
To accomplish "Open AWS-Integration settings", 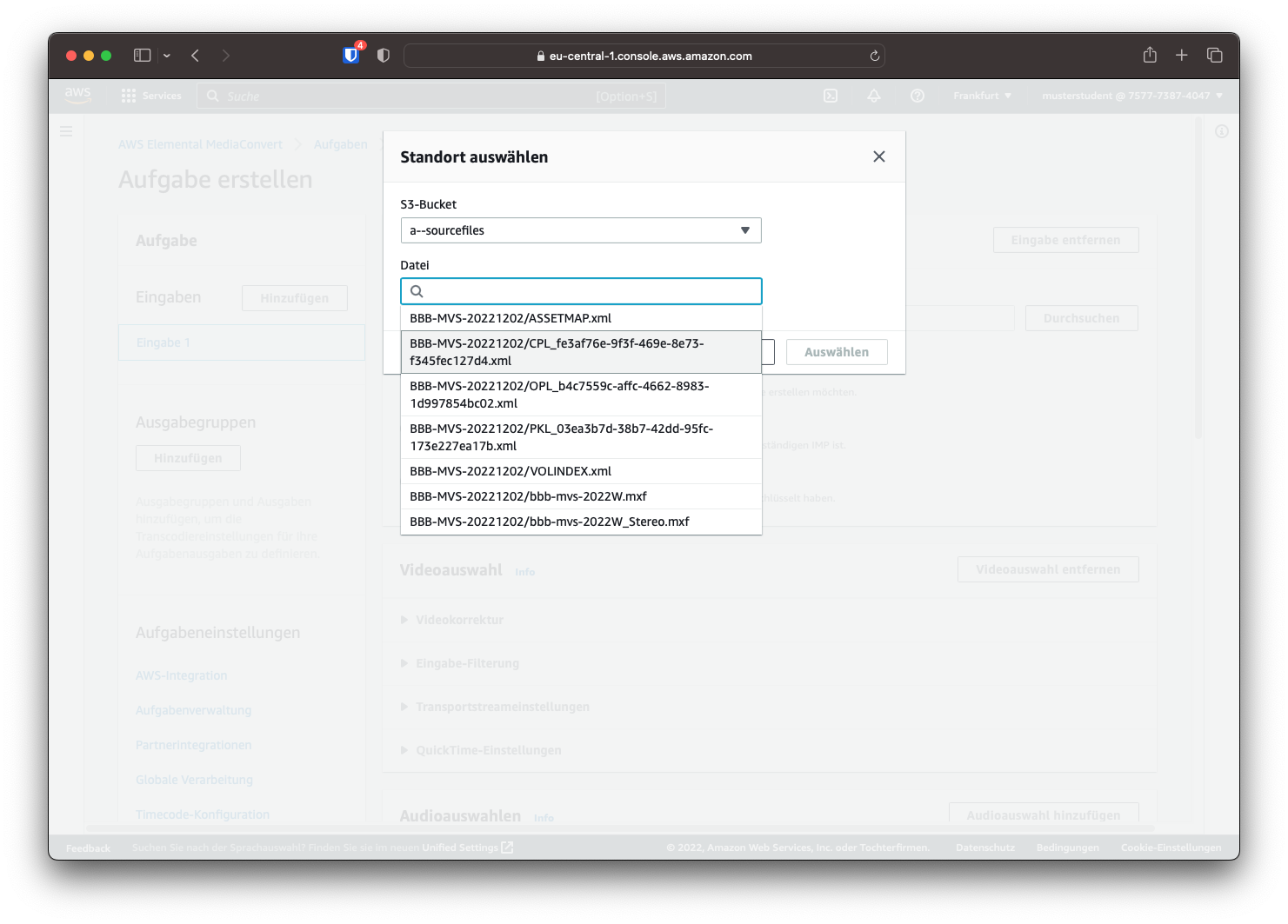I will pos(181,675).
